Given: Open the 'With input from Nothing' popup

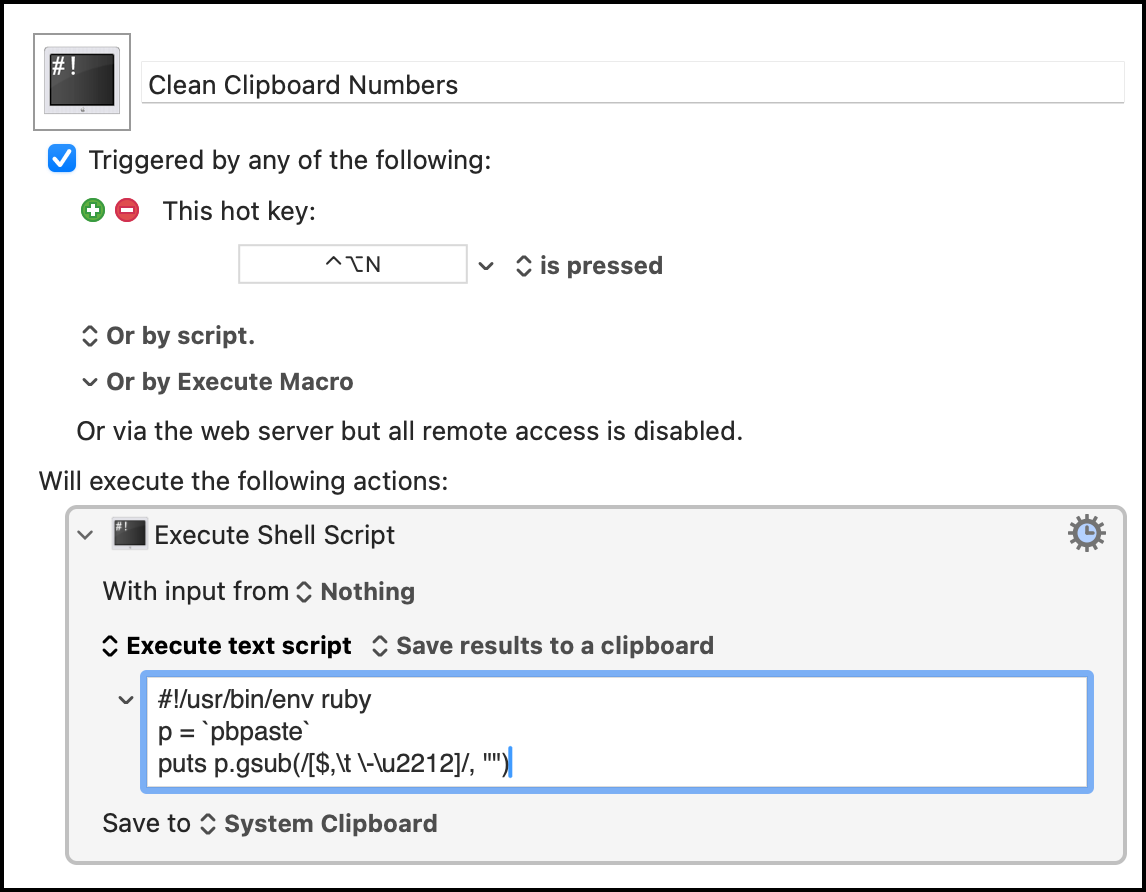Looking at the screenshot, I should (355, 592).
